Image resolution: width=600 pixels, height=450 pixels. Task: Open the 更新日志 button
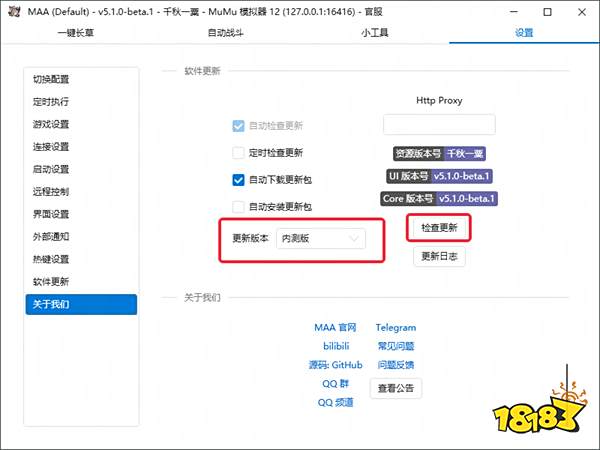click(x=439, y=256)
